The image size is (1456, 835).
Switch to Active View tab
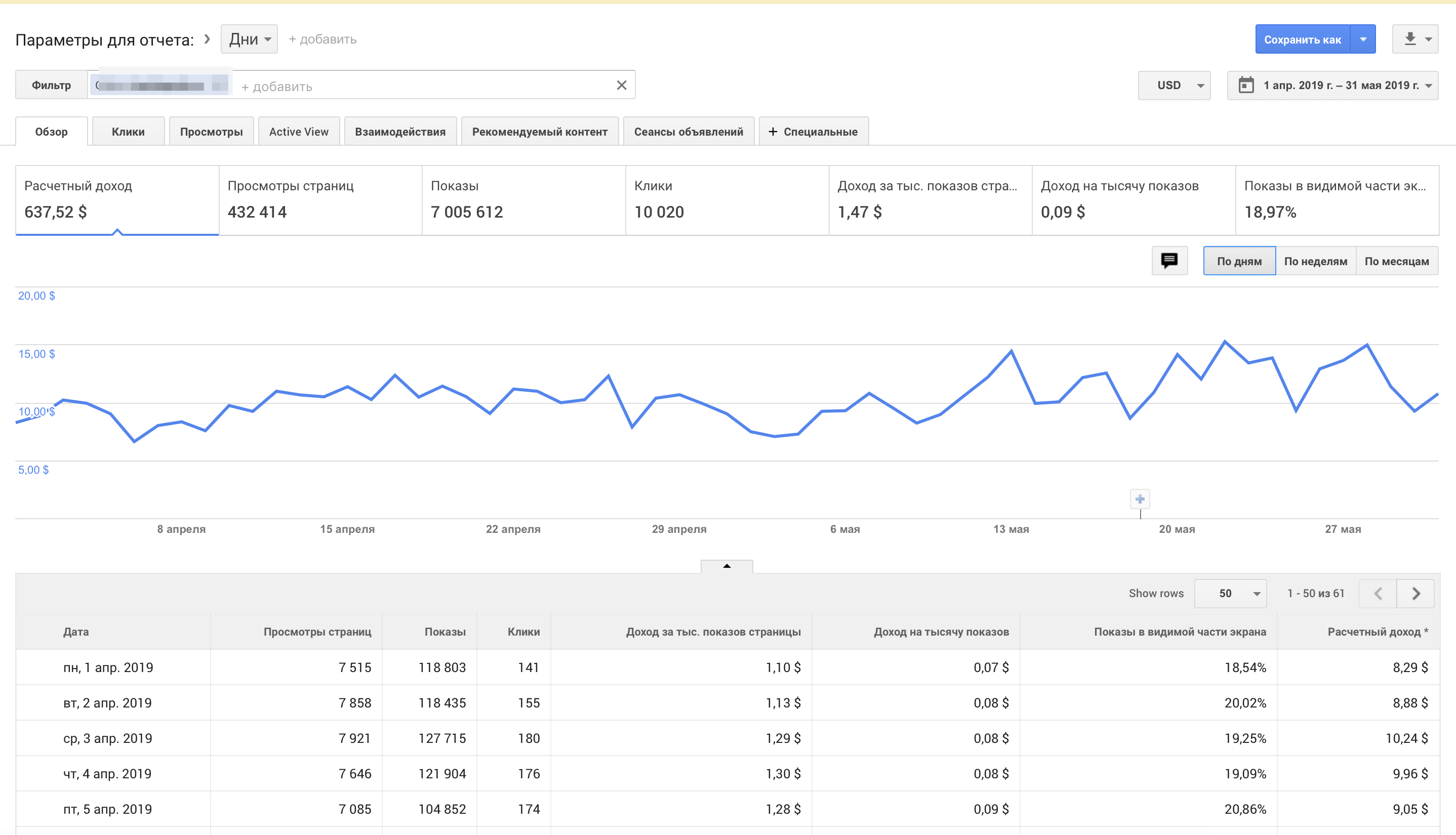pos(298,132)
